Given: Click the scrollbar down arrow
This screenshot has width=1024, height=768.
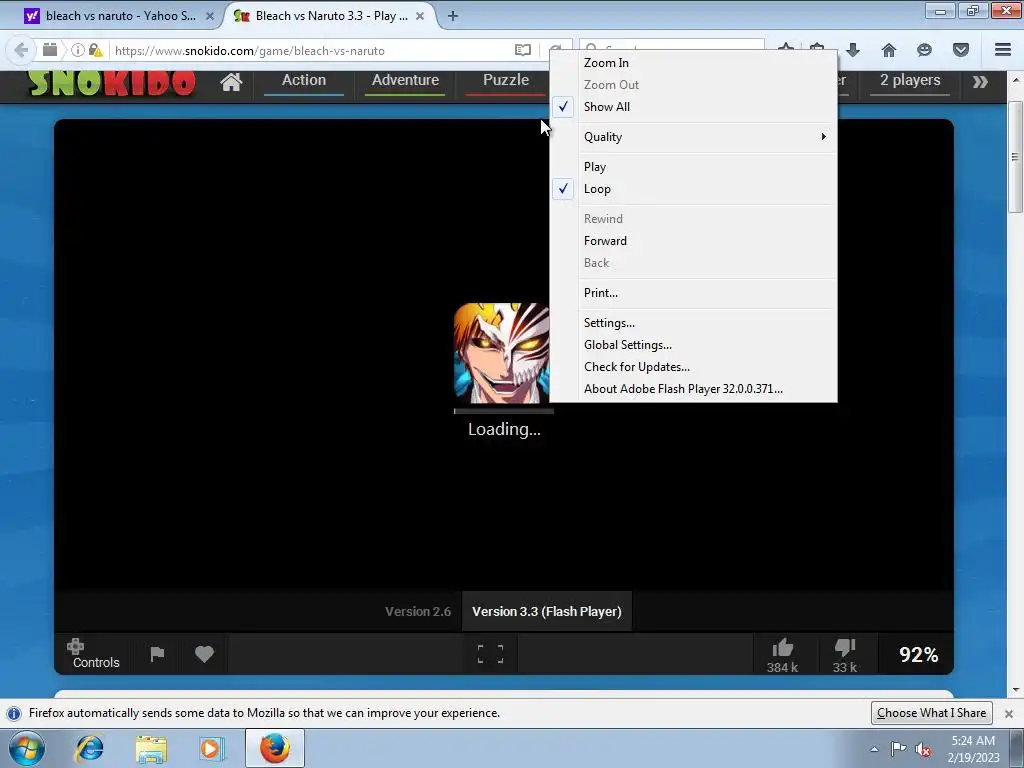Looking at the screenshot, I should pyautogui.click(x=1015, y=690).
